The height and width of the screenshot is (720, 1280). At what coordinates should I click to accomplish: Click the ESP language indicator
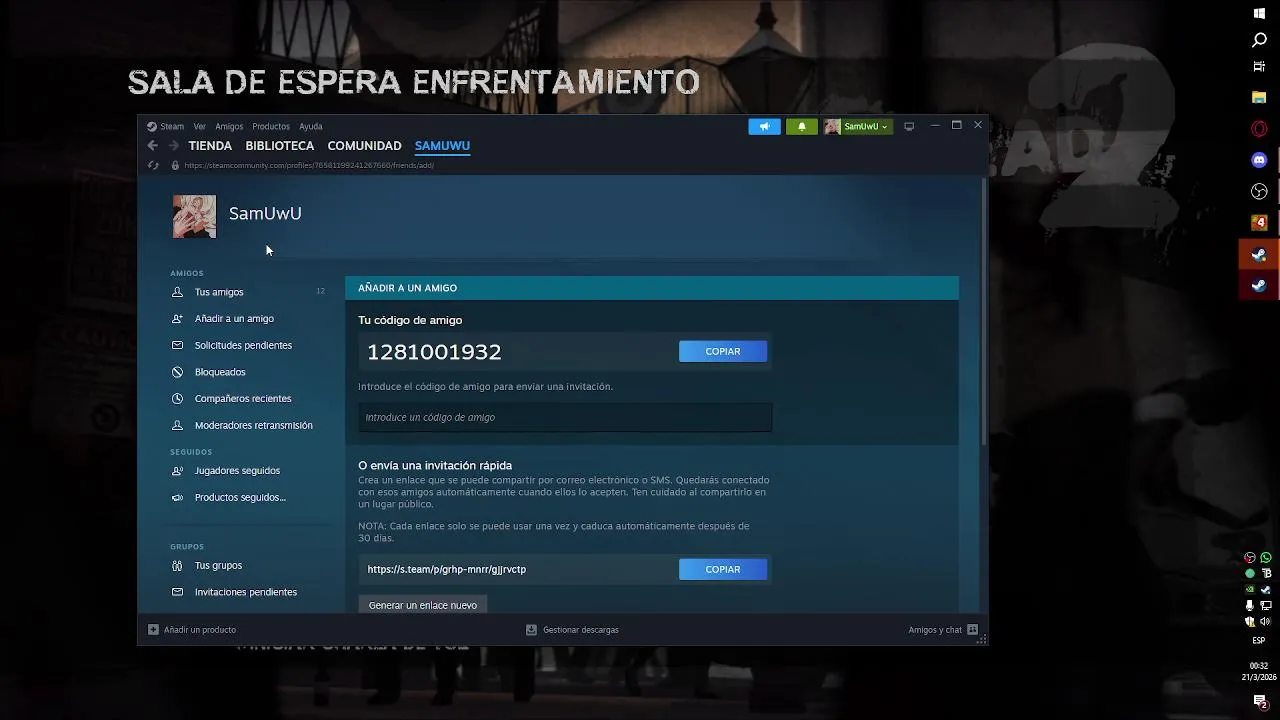1259,641
